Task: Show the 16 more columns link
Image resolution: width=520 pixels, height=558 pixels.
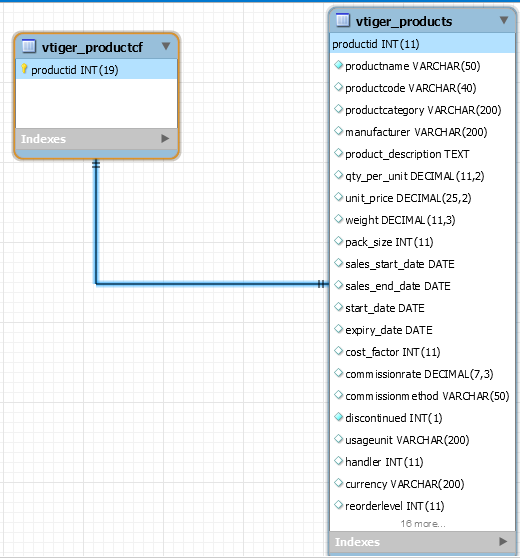Action: (422, 523)
